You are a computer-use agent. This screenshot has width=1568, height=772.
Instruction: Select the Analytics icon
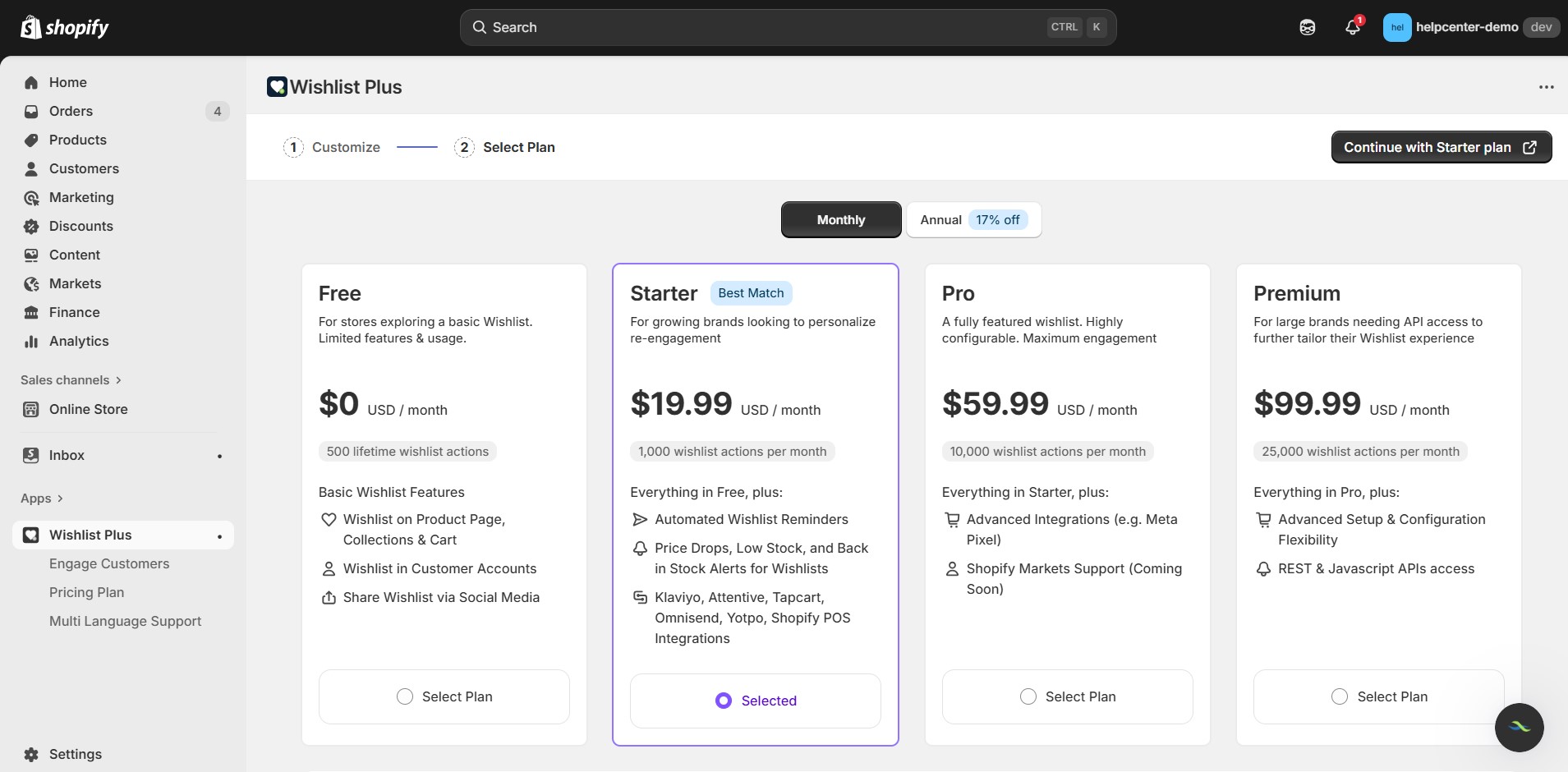31,341
